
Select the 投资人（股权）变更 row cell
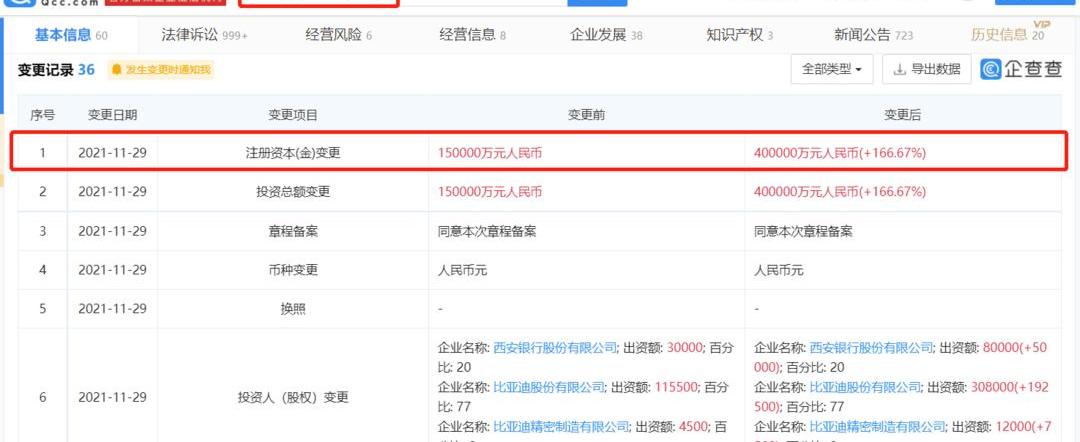pos(293,397)
